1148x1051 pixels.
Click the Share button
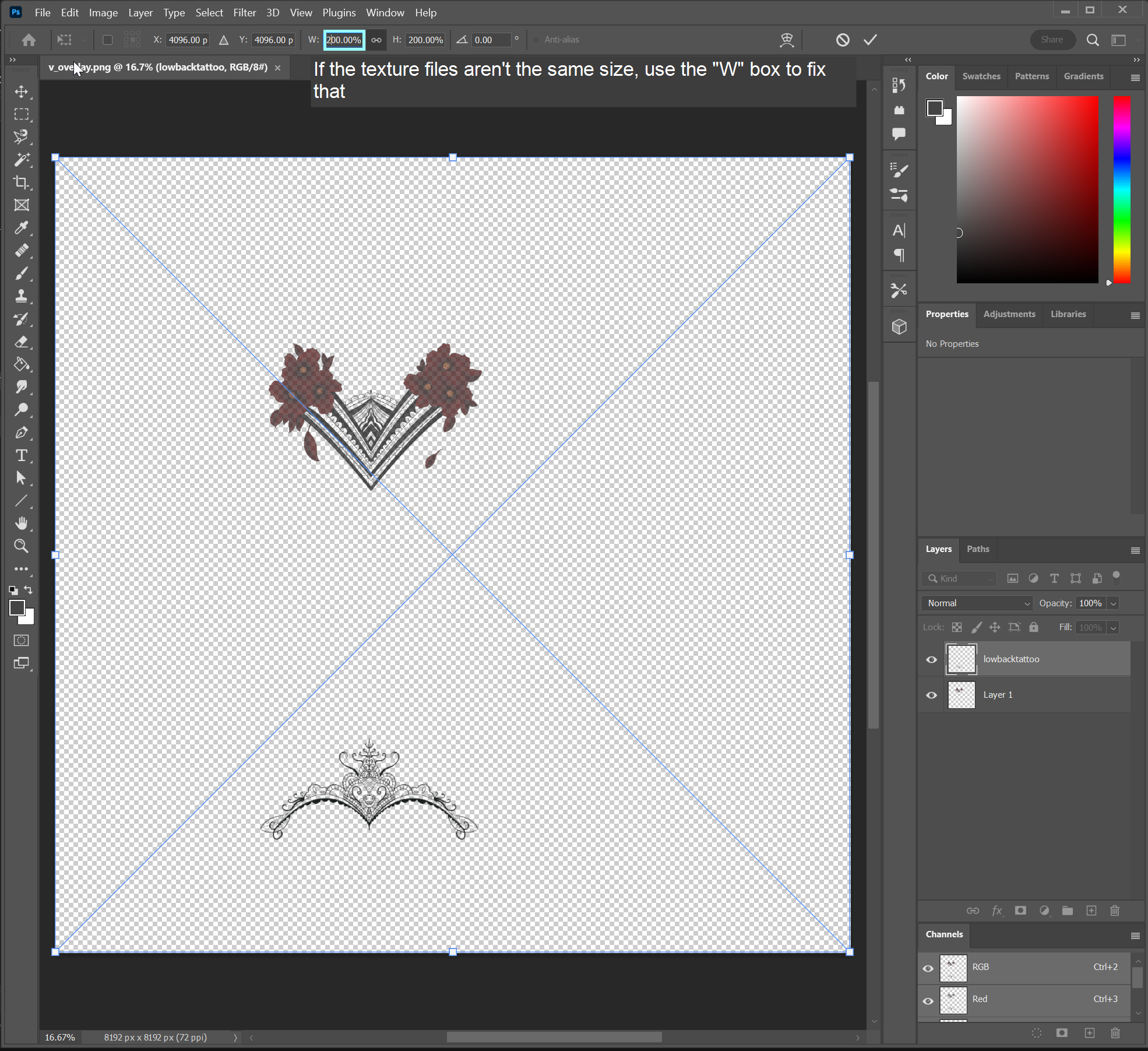point(1052,40)
